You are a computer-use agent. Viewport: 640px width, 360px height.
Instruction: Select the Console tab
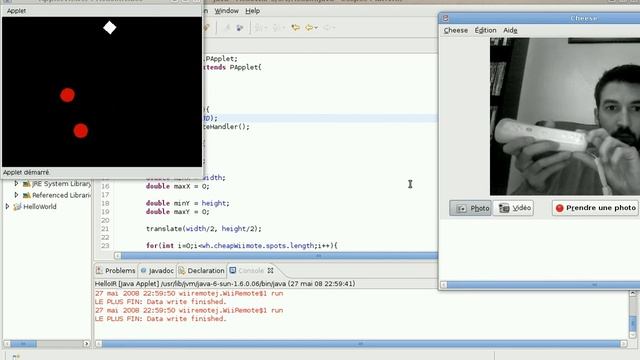tap(251, 271)
